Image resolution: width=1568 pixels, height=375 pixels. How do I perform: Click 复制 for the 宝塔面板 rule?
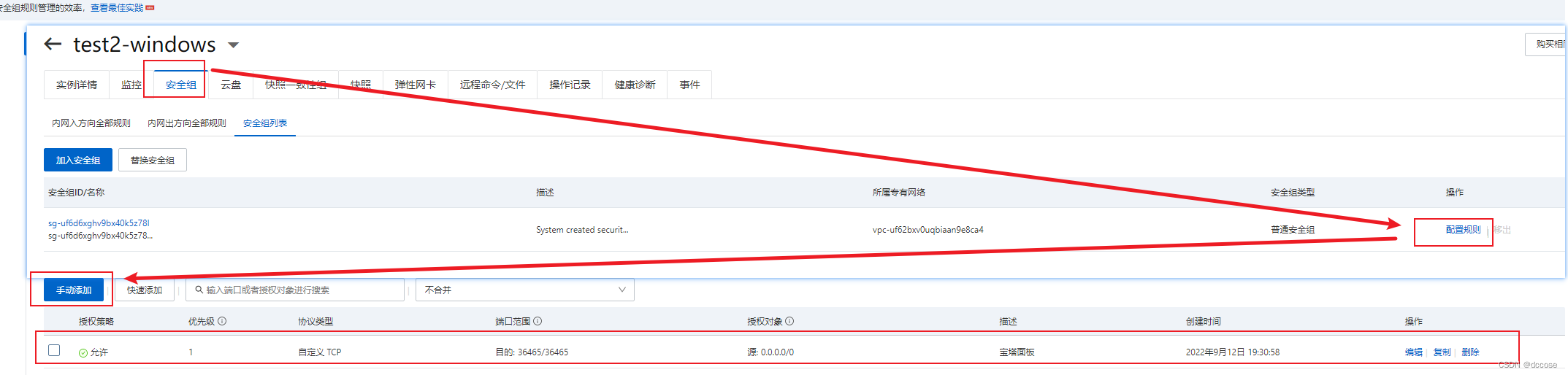1442,352
